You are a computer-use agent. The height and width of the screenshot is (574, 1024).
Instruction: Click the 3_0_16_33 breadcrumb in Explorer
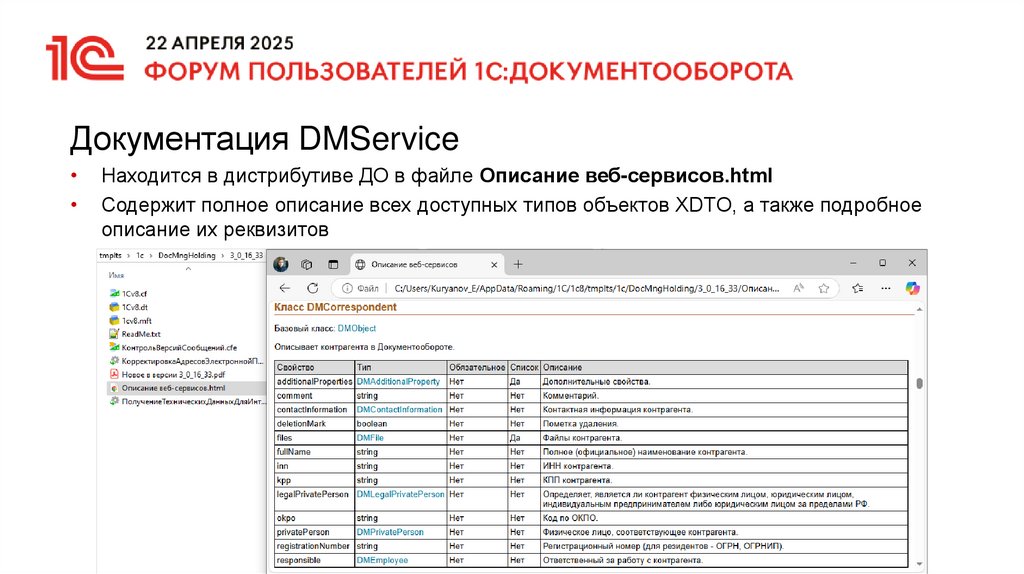[246, 255]
